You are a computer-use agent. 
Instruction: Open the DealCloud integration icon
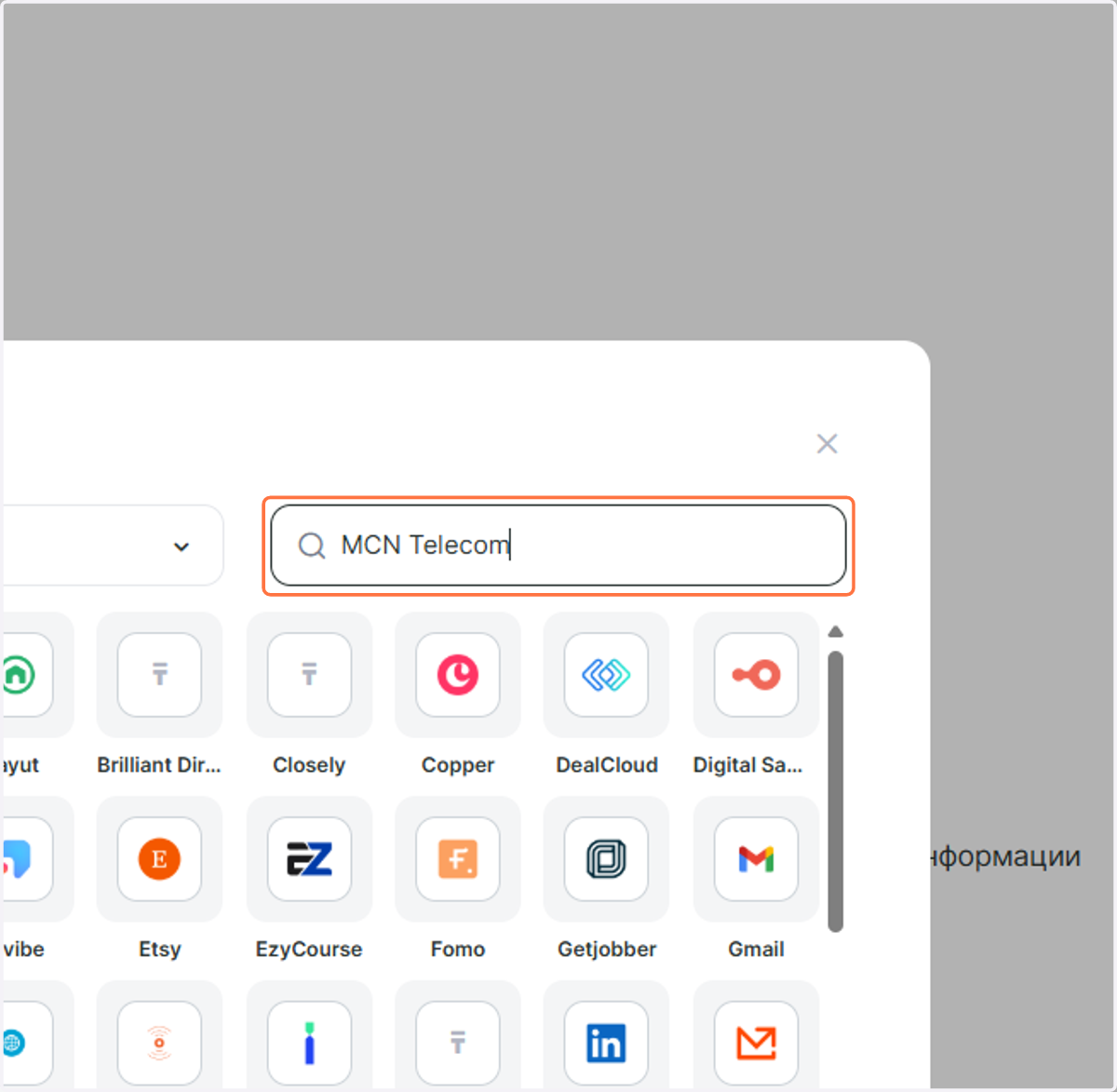coord(606,675)
